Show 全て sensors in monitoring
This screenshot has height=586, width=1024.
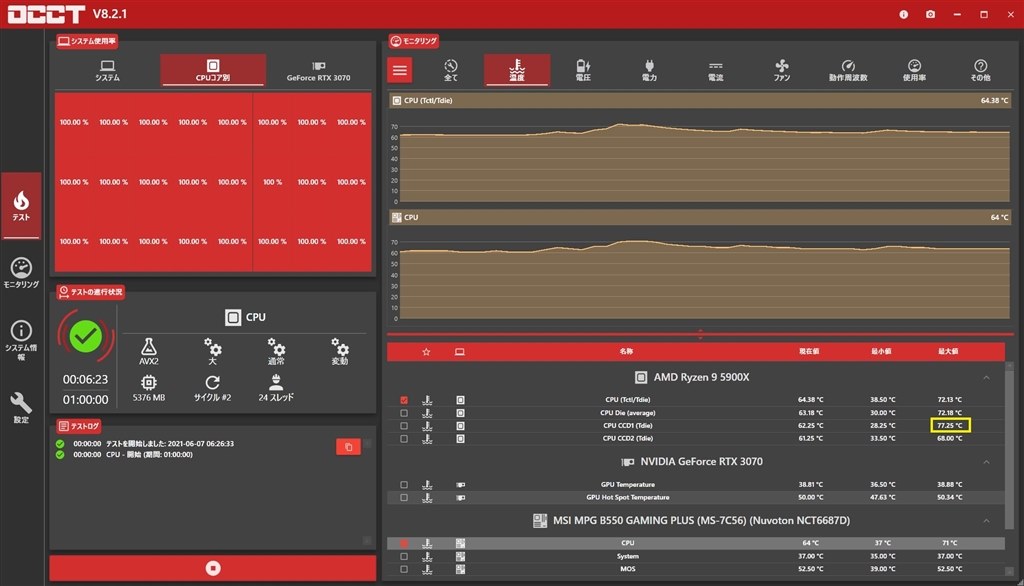tap(451, 71)
